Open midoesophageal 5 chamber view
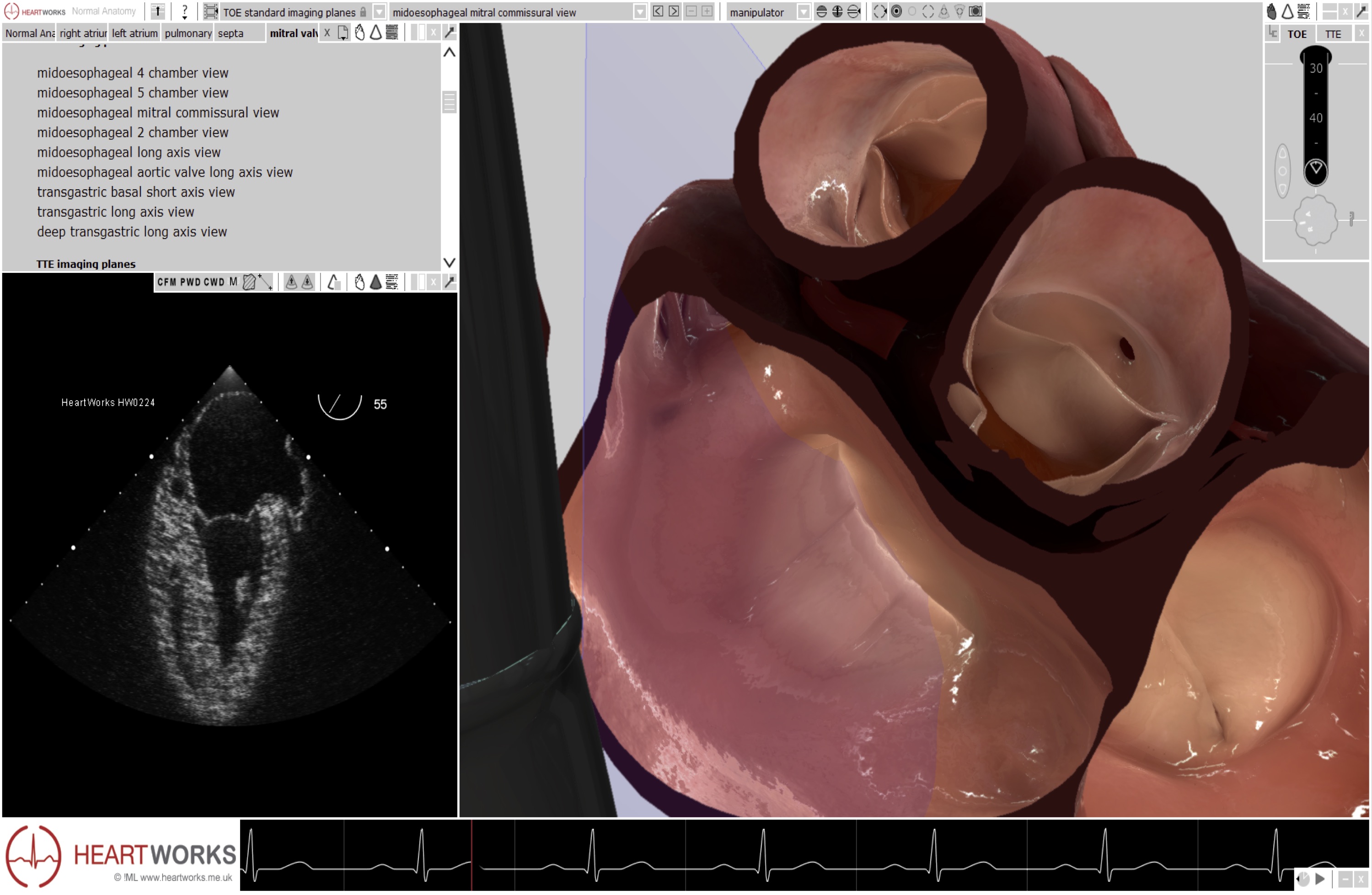Image resolution: width=1372 pixels, height=895 pixels. pyautogui.click(x=133, y=93)
